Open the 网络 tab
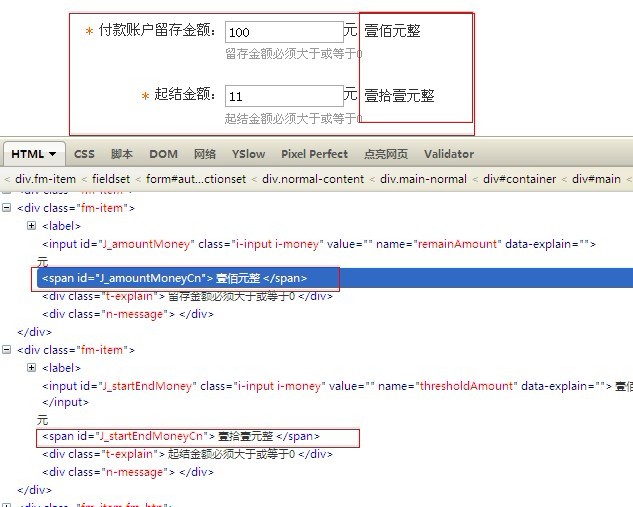633x507 pixels. coord(205,154)
